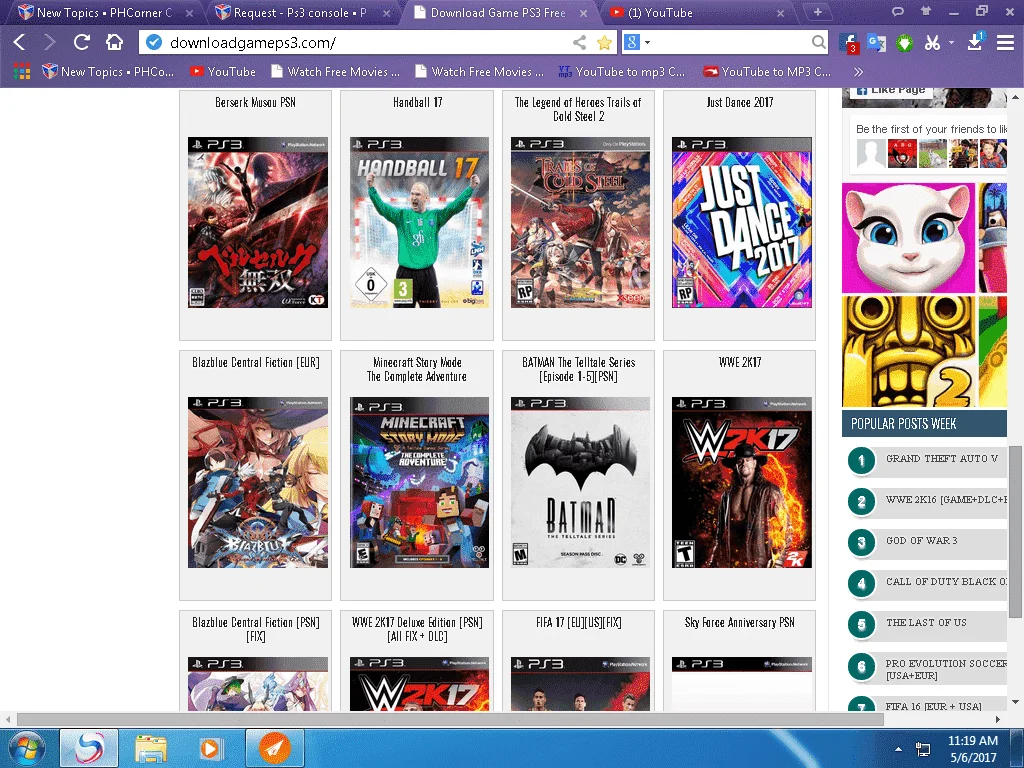Click the FIFA 17 [EU][US][FIX] title
The height and width of the screenshot is (768, 1024).
579,622
